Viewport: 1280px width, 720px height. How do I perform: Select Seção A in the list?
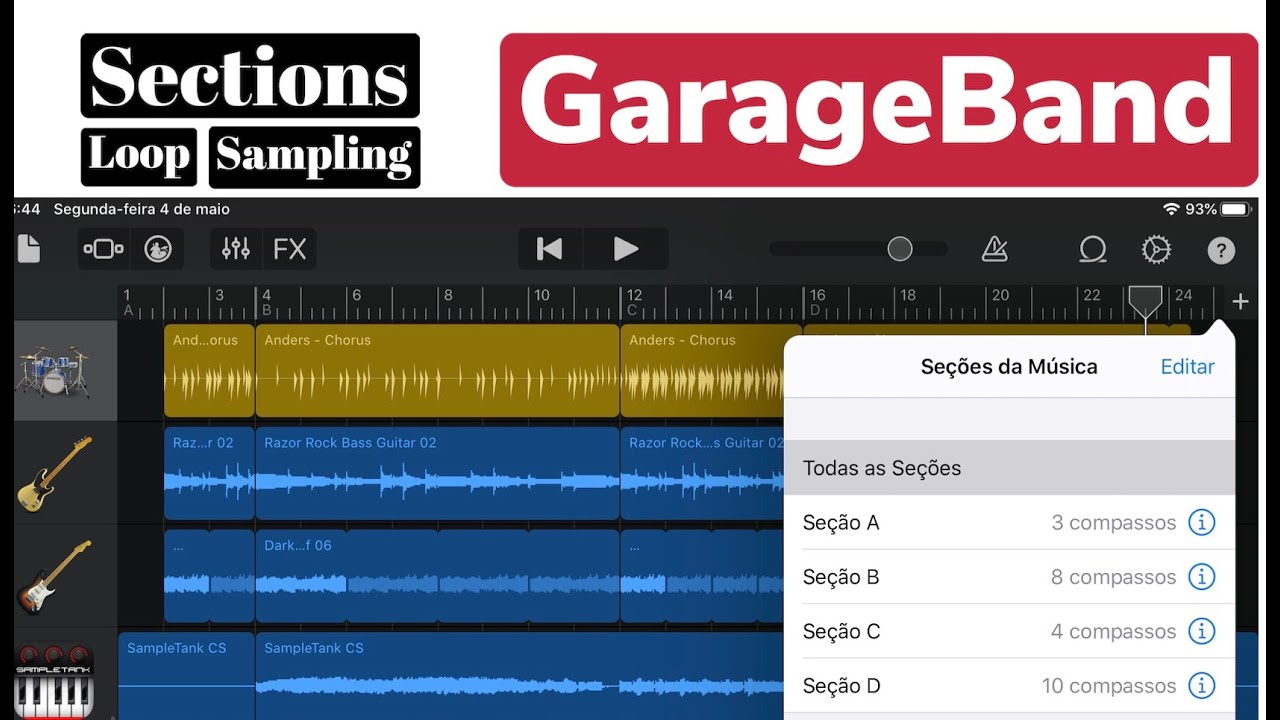pos(1010,522)
